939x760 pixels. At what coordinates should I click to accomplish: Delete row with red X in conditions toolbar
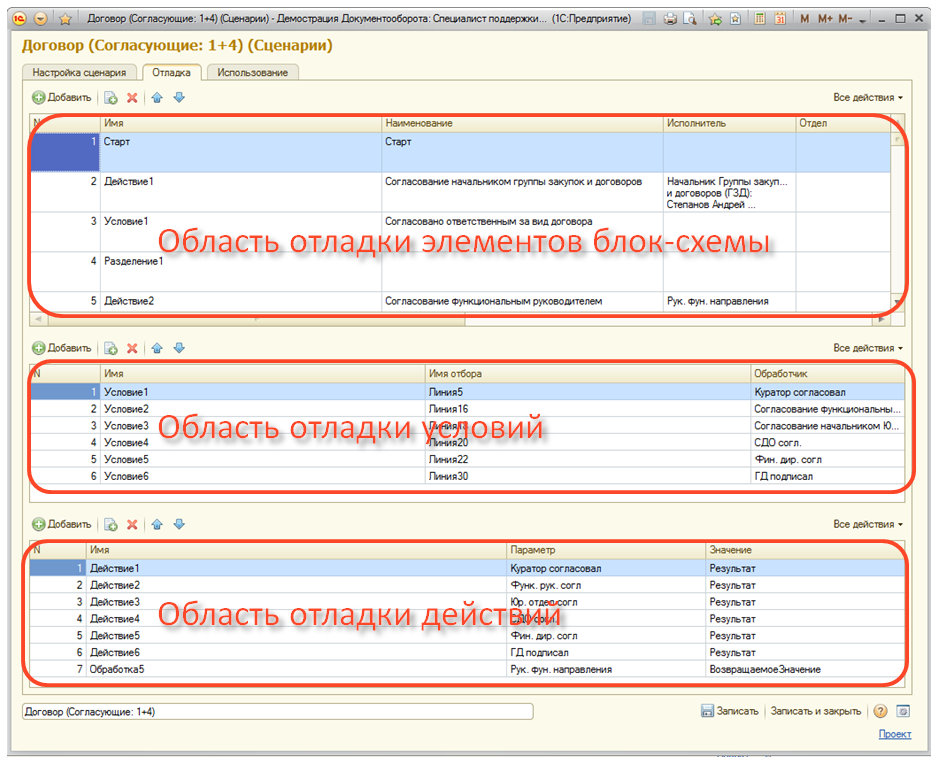pos(131,348)
